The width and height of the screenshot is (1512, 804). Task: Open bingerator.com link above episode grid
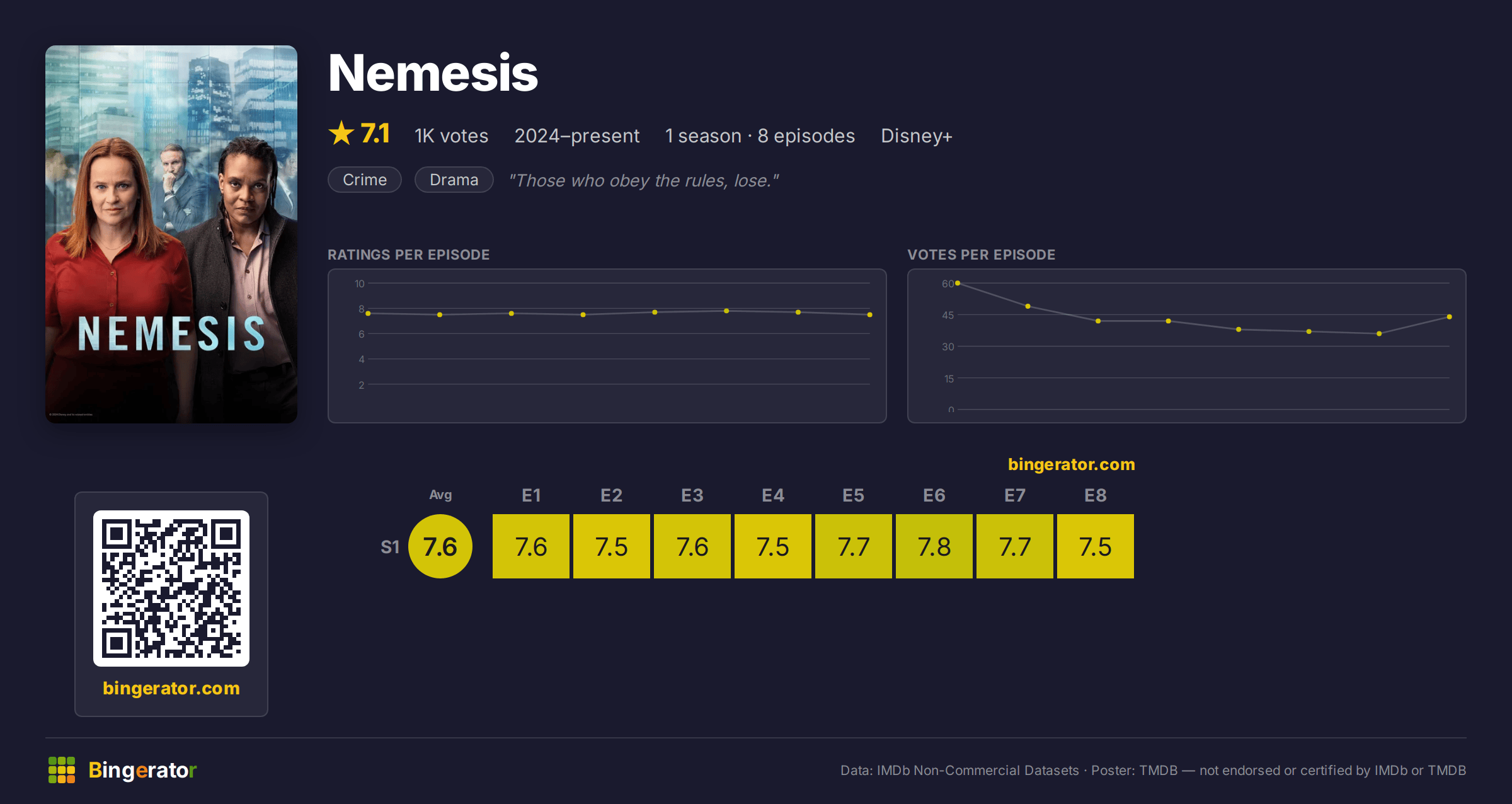[1071, 464]
